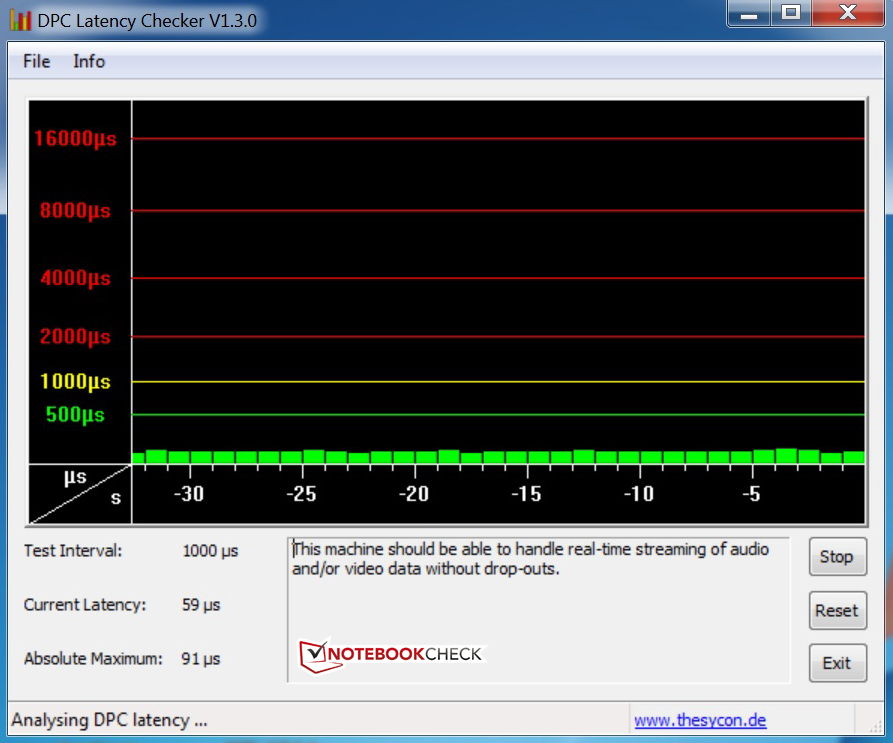
Task: Click the -20 time axis label
Action: 413,494
